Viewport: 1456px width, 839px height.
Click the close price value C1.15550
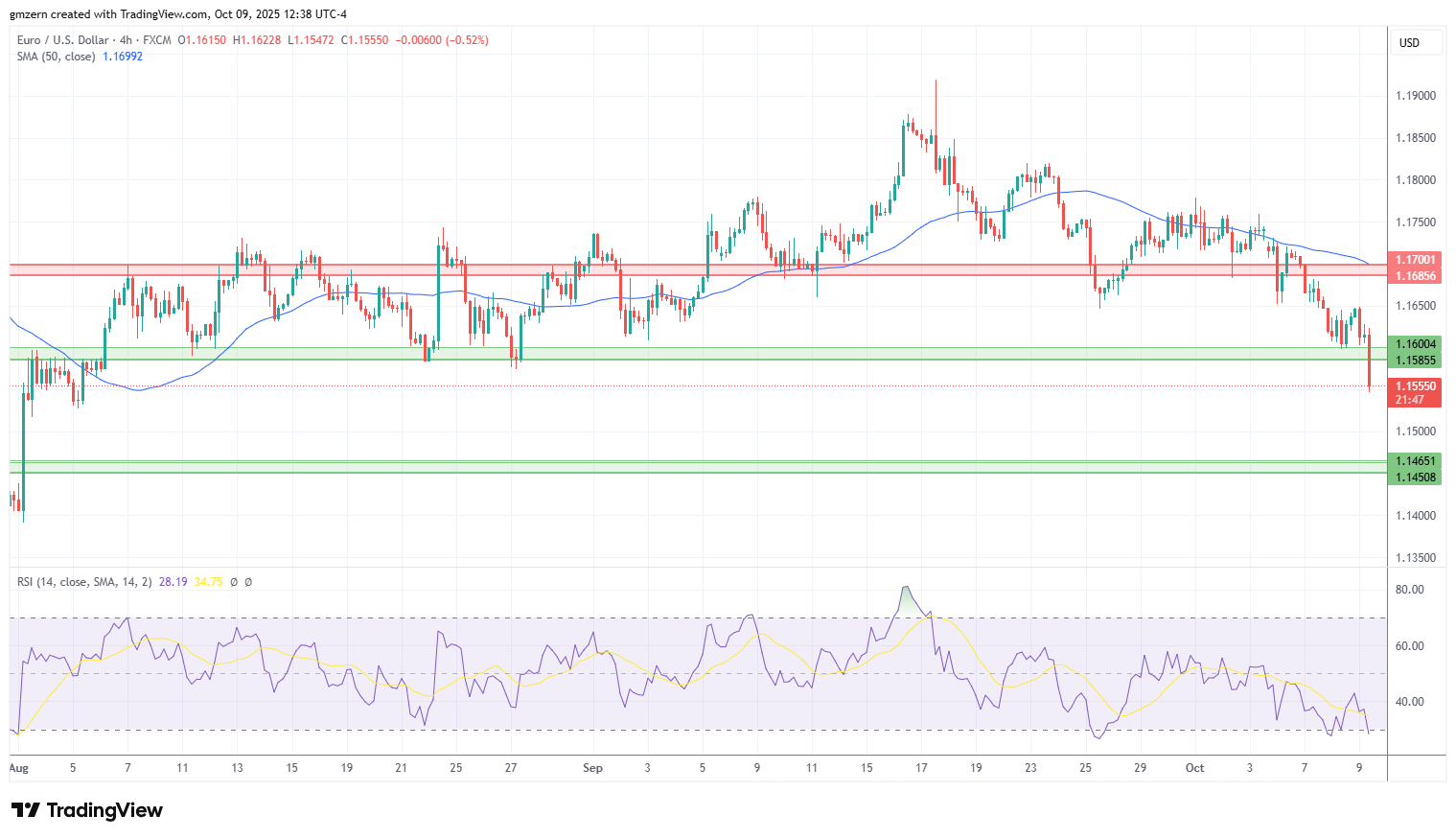point(365,40)
